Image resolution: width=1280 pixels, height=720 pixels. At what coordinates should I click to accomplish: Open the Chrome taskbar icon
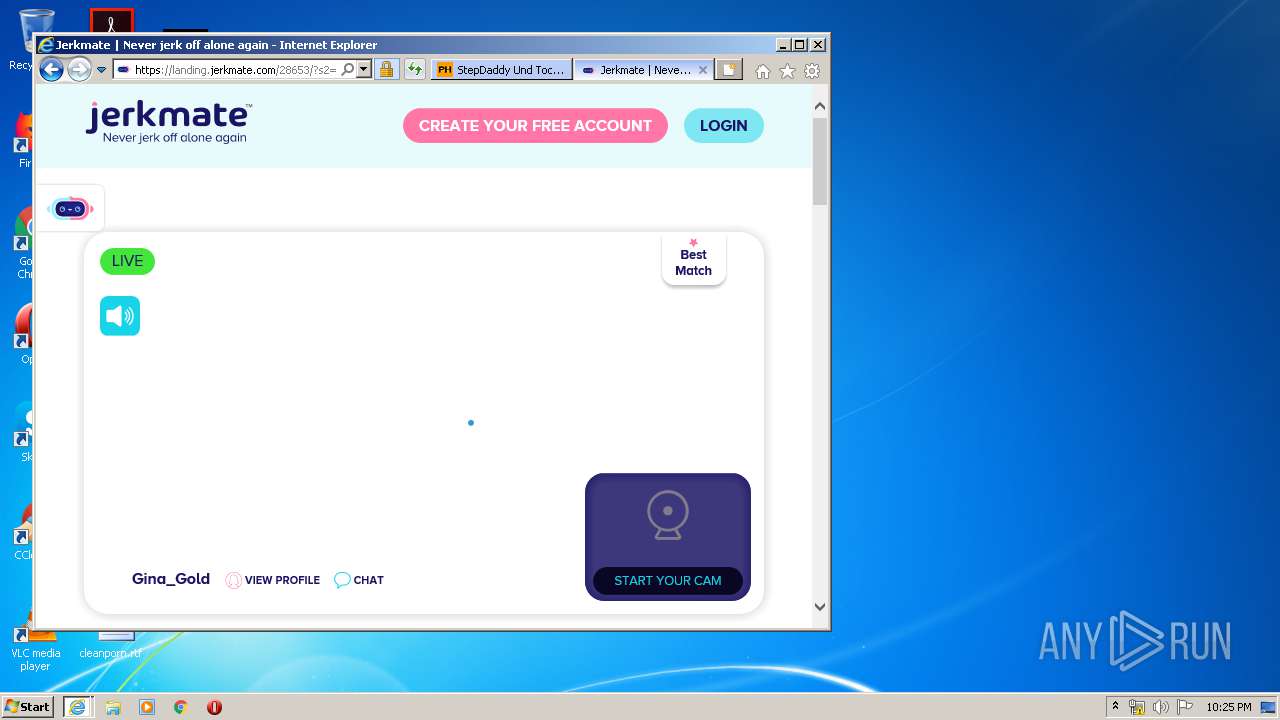[181, 707]
